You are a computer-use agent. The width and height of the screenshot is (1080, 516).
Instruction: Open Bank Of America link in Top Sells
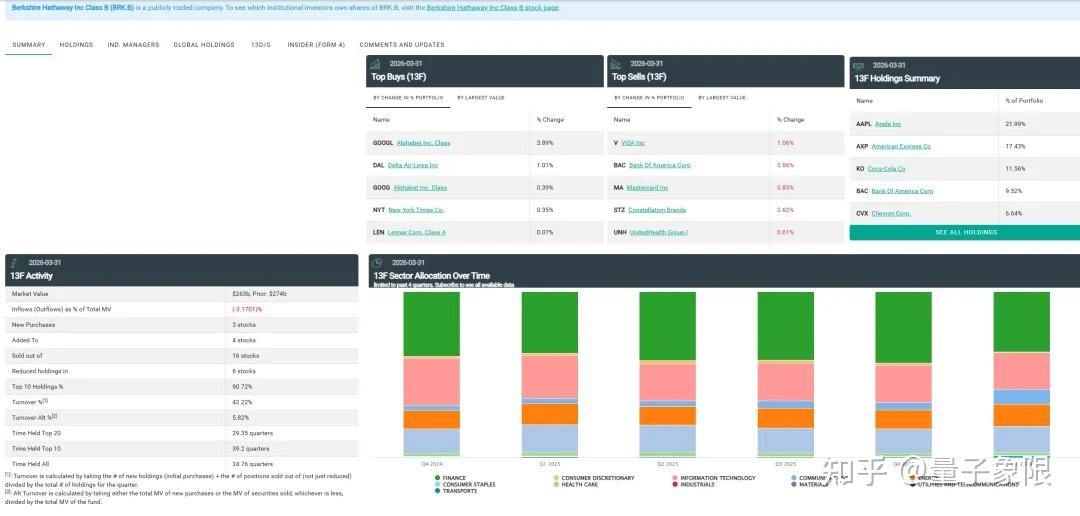(660, 165)
